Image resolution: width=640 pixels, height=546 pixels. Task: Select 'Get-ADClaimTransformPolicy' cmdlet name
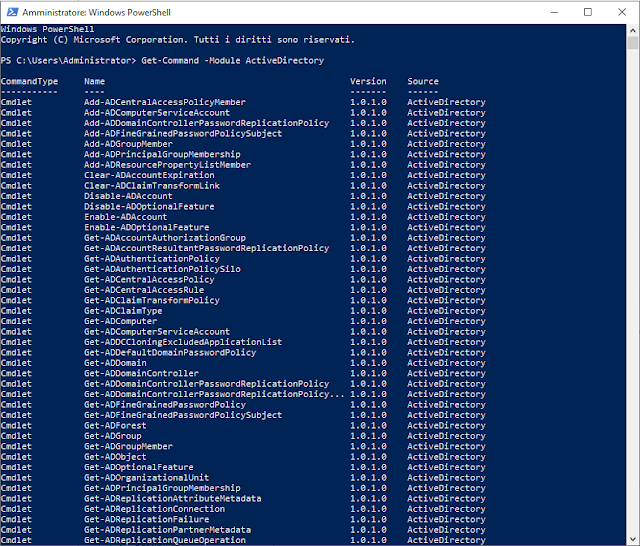[152, 301]
